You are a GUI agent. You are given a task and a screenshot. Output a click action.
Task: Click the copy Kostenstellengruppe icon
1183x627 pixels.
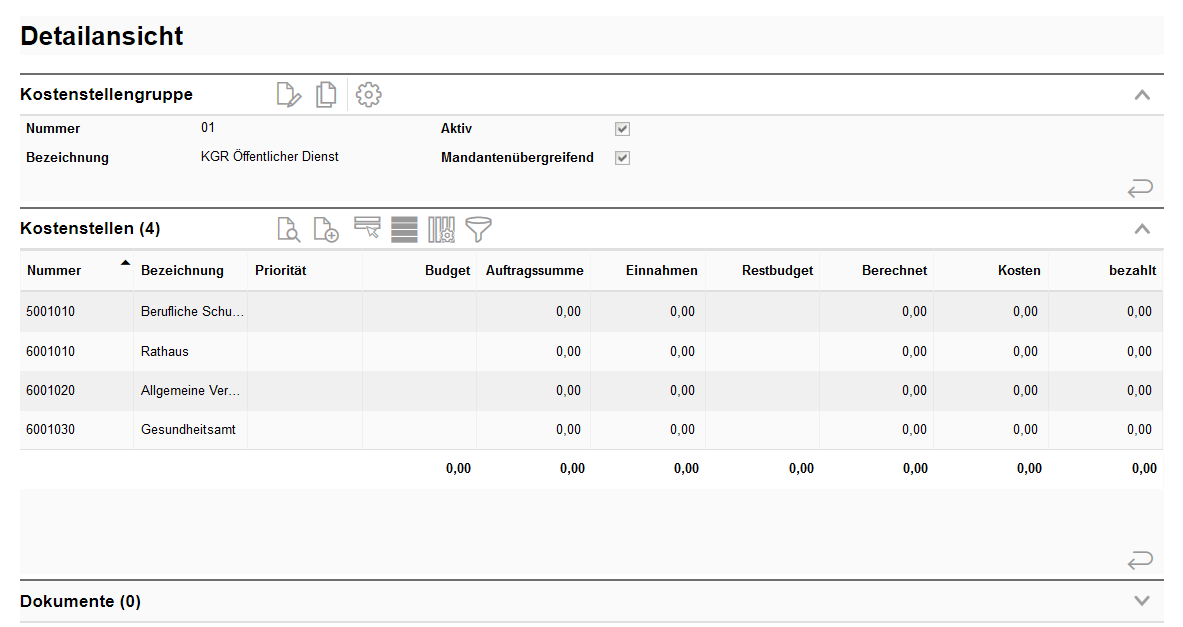pyautogui.click(x=326, y=95)
